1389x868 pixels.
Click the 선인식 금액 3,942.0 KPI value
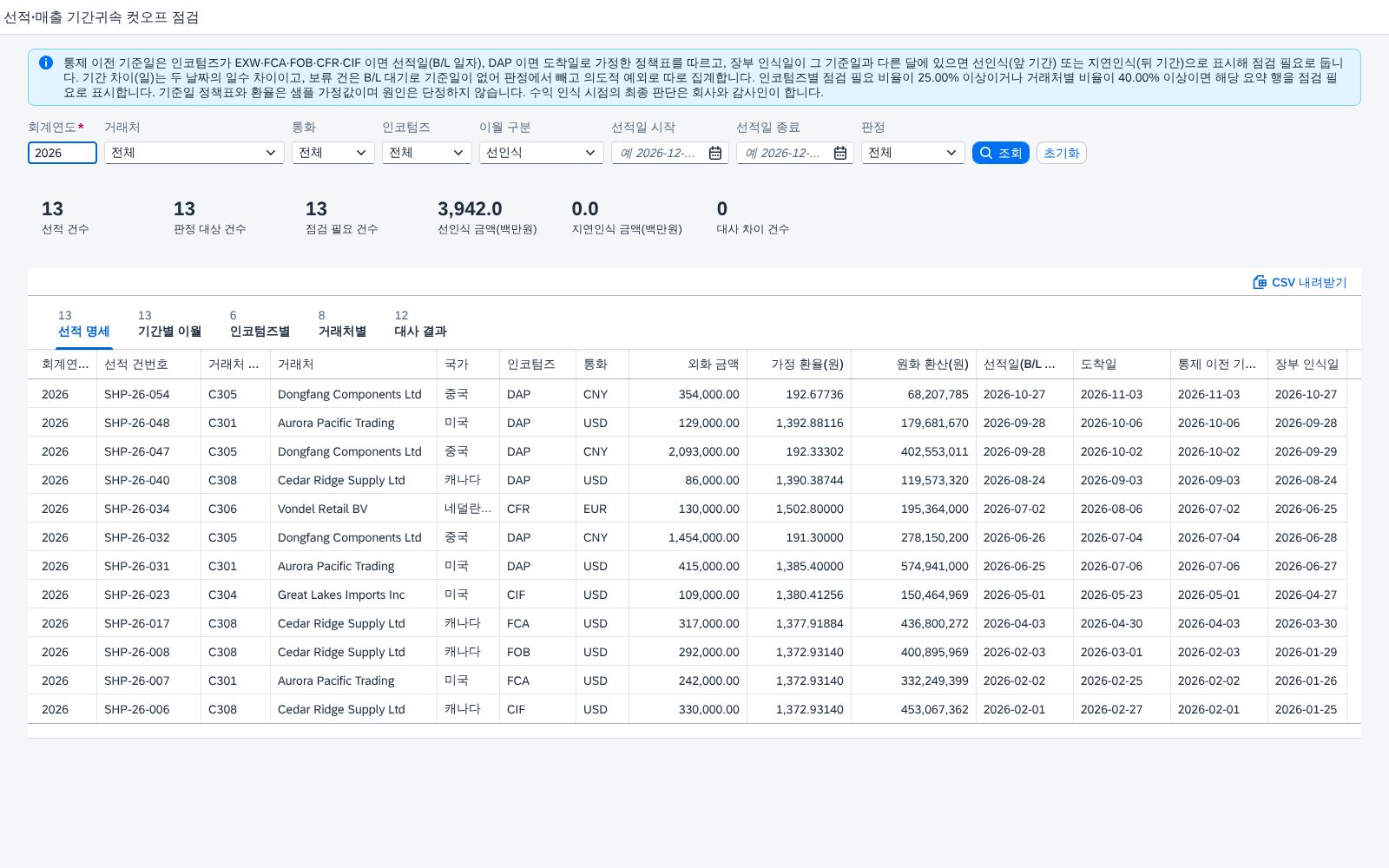(x=470, y=209)
